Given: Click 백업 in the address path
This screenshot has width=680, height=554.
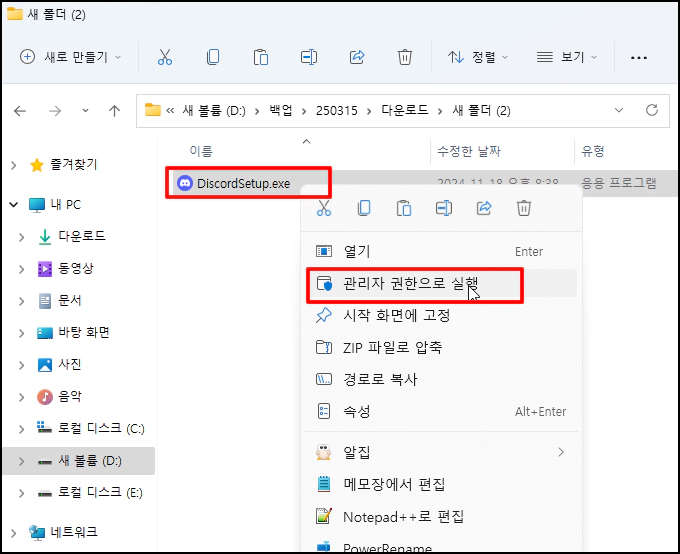Looking at the screenshot, I should point(281,111).
